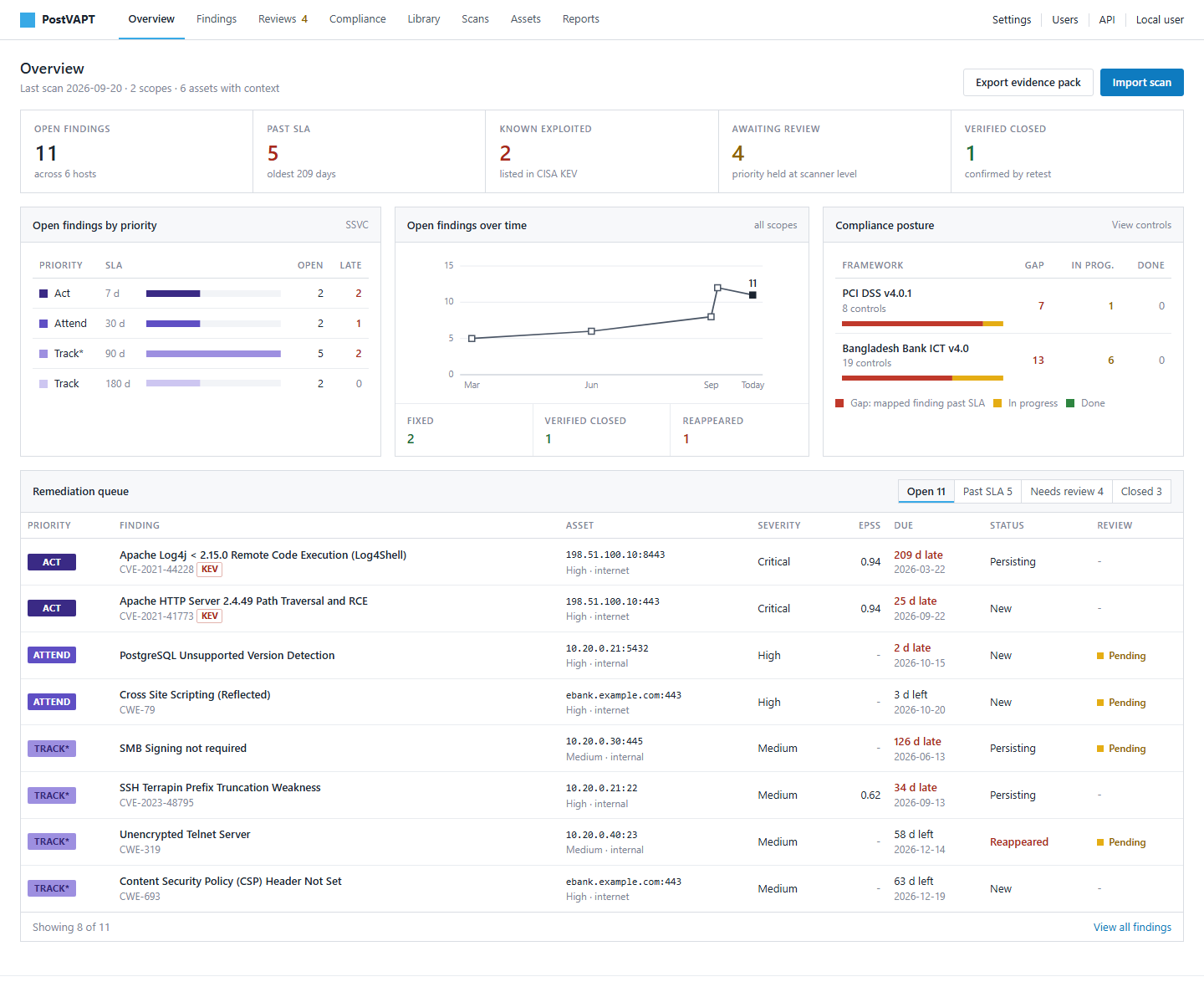Click the Awaiting Review stat card
The image size is (1204, 987).
pyautogui.click(x=834, y=151)
